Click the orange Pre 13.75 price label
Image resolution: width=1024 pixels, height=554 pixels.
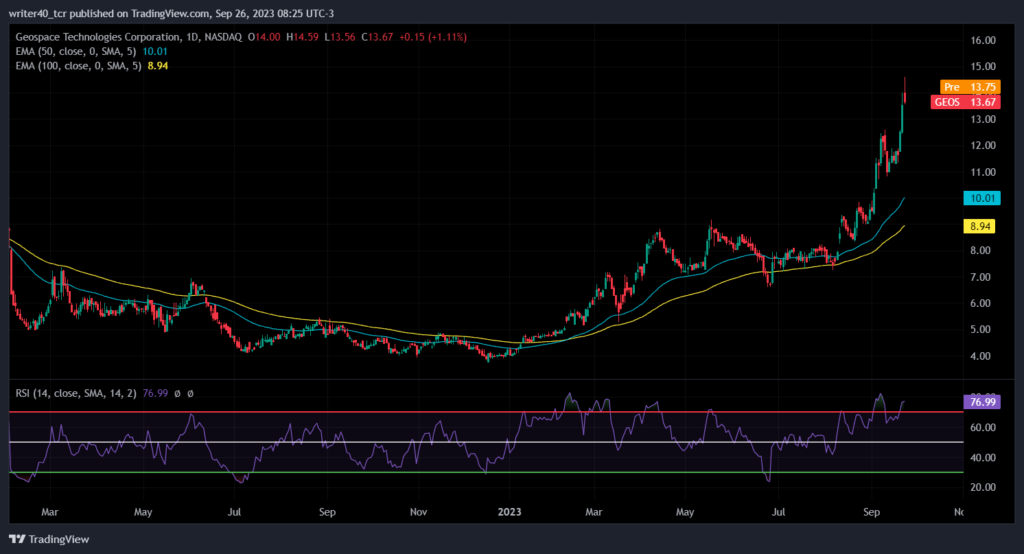coord(970,87)
